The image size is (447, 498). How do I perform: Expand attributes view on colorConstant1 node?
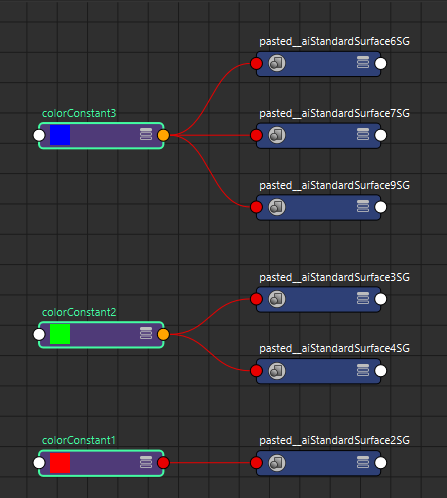[146, 462]
